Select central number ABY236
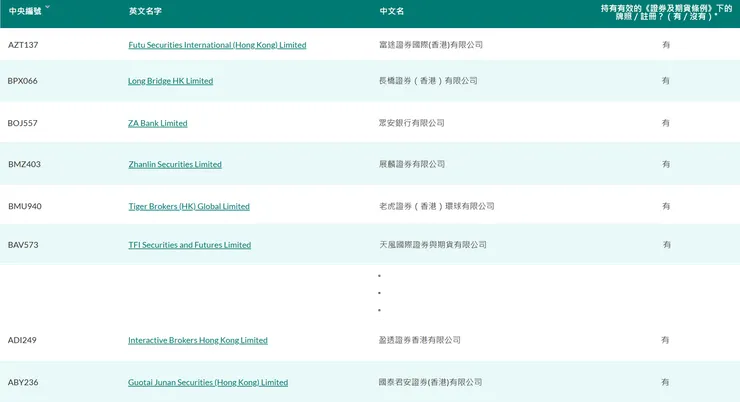740x402 pixels. [x=23, y=382]
